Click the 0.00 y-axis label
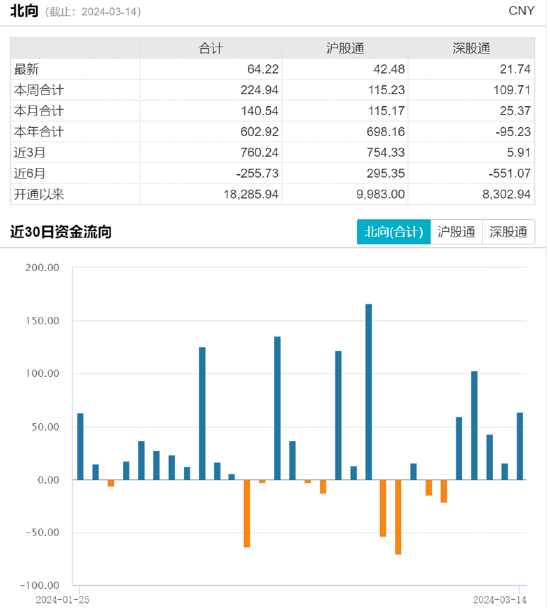This screenshot has width=550, height=608. pos(48,480)
